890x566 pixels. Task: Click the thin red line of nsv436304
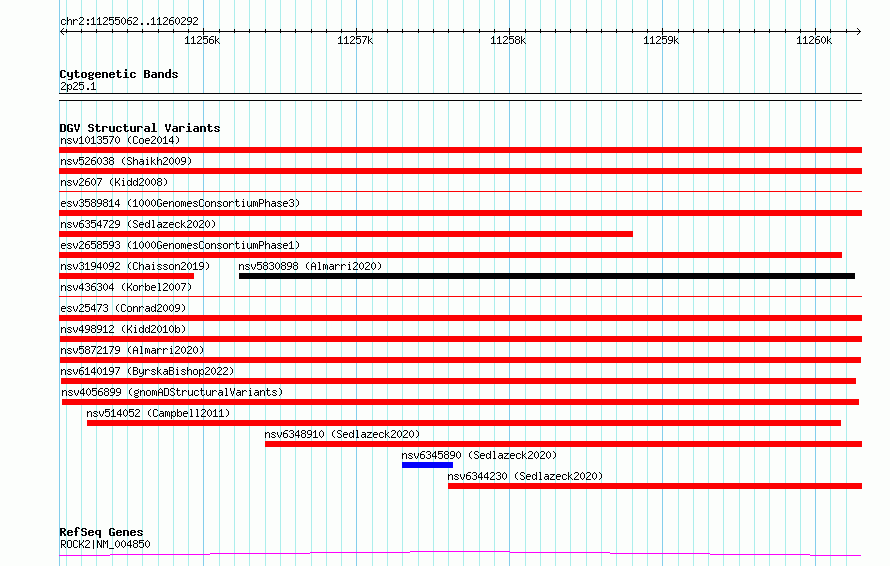point(460,296)
